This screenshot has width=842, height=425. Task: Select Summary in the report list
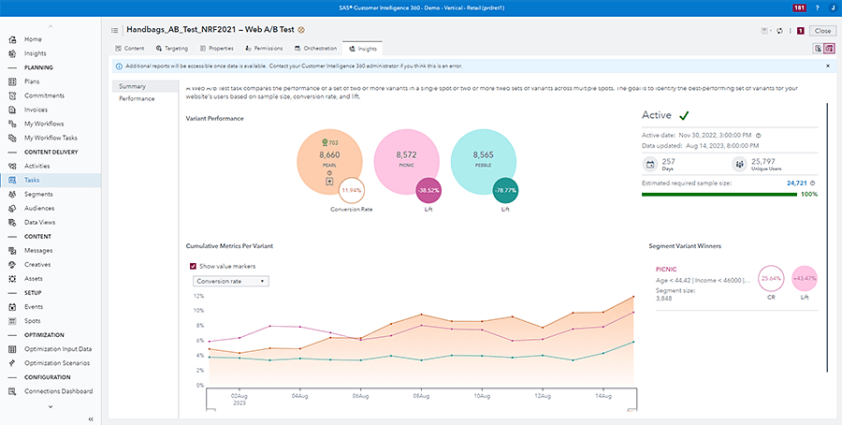coord(145,86)
